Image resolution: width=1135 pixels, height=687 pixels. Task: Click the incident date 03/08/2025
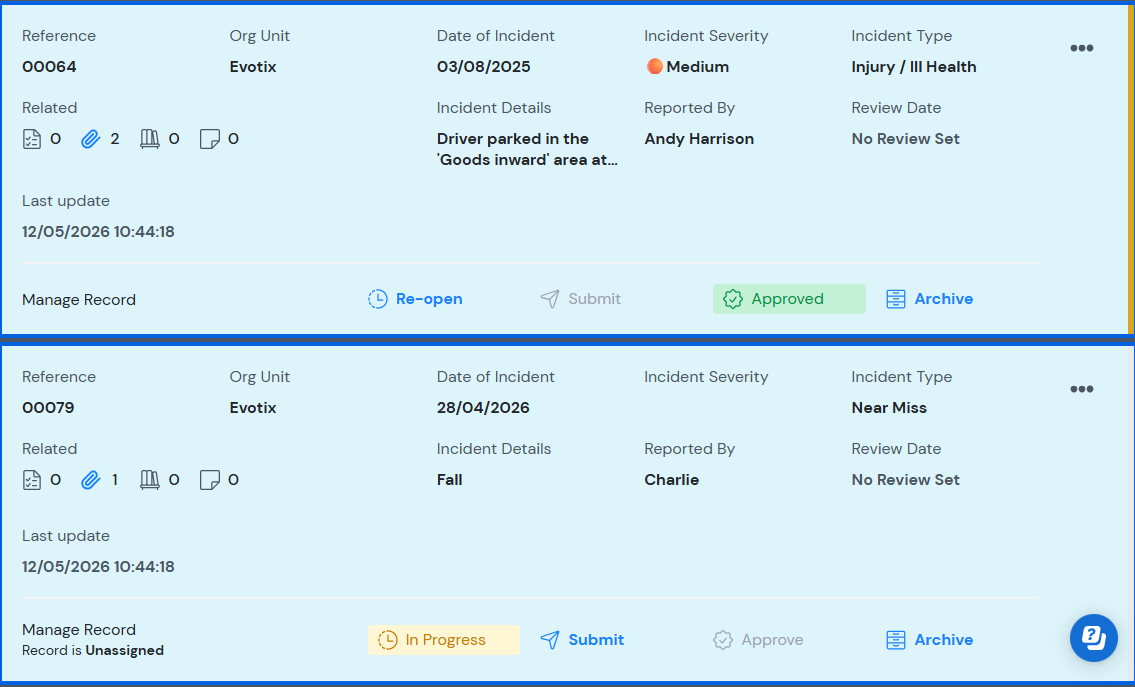484,67
